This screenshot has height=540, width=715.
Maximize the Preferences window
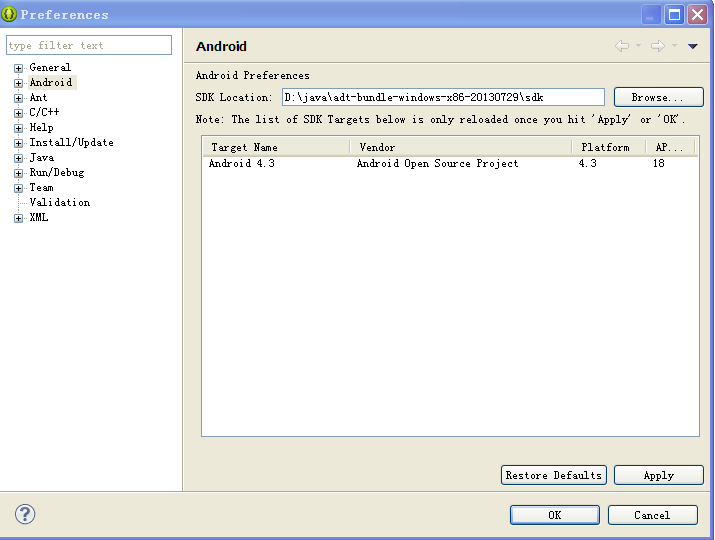pyautogui.click(x=674, y=15)
